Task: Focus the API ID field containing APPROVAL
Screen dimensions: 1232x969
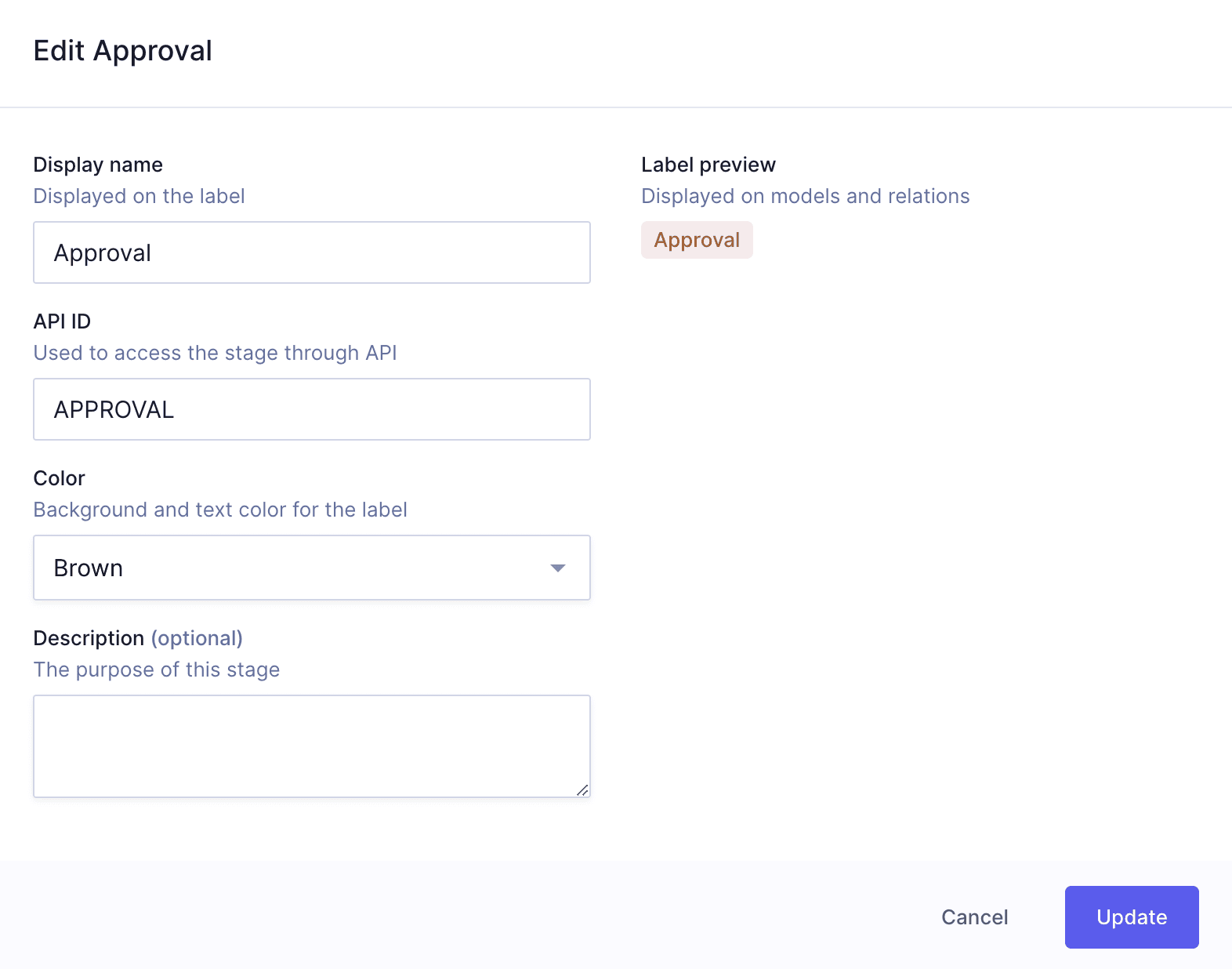Action: [312, 409]
